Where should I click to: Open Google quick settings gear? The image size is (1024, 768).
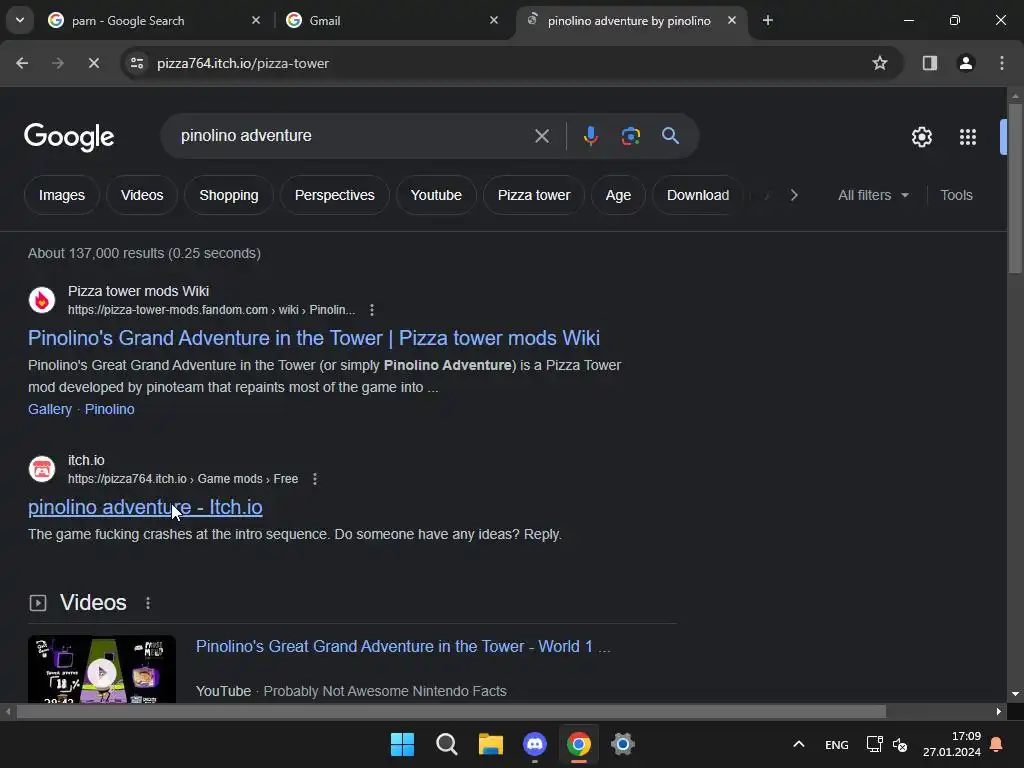pos(921,137)
